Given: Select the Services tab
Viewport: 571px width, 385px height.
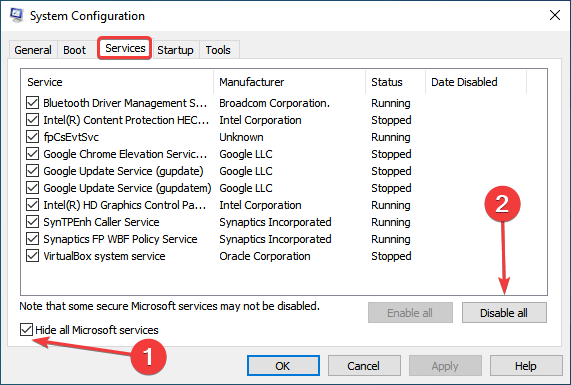Looking at the screenshot, I should coord(125,48).
